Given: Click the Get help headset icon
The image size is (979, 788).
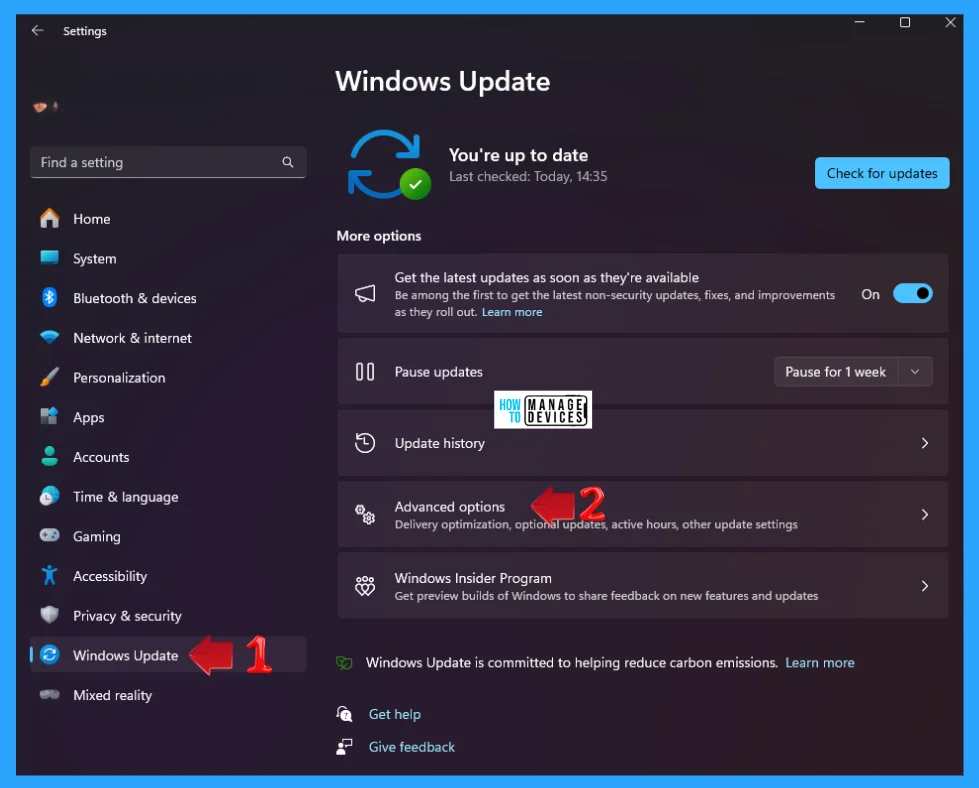Looking at the screenshot, I should 344,714.
